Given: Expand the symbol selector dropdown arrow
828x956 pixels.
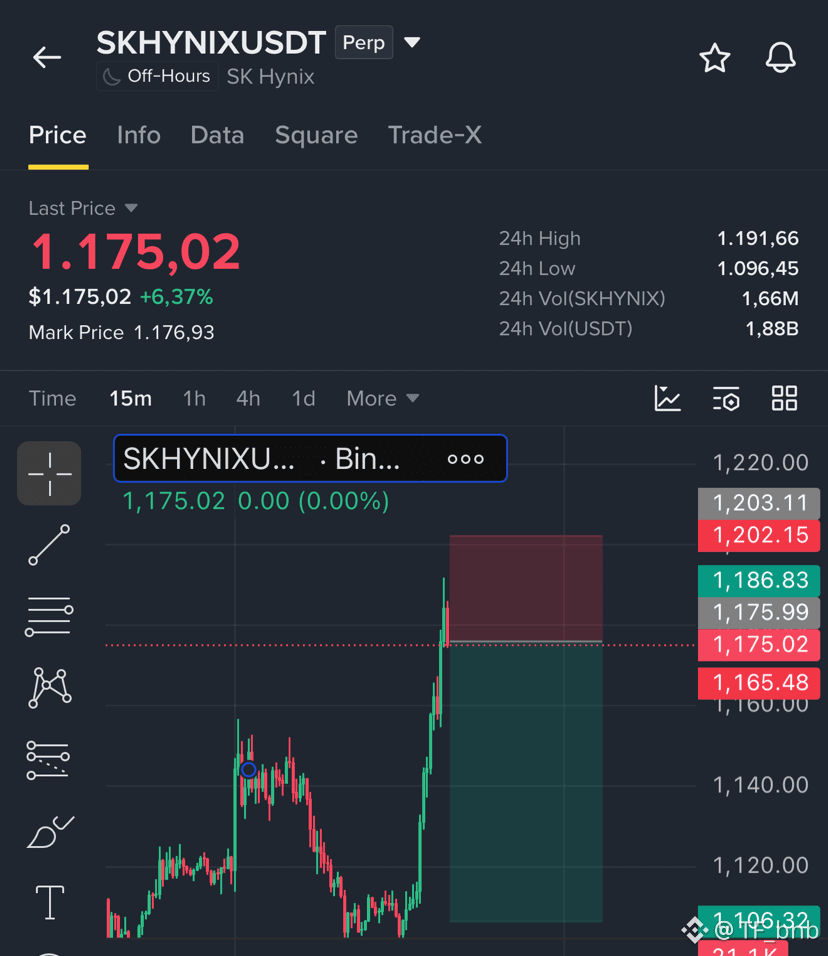Looking at the screenshot, I should click(412, 42).
